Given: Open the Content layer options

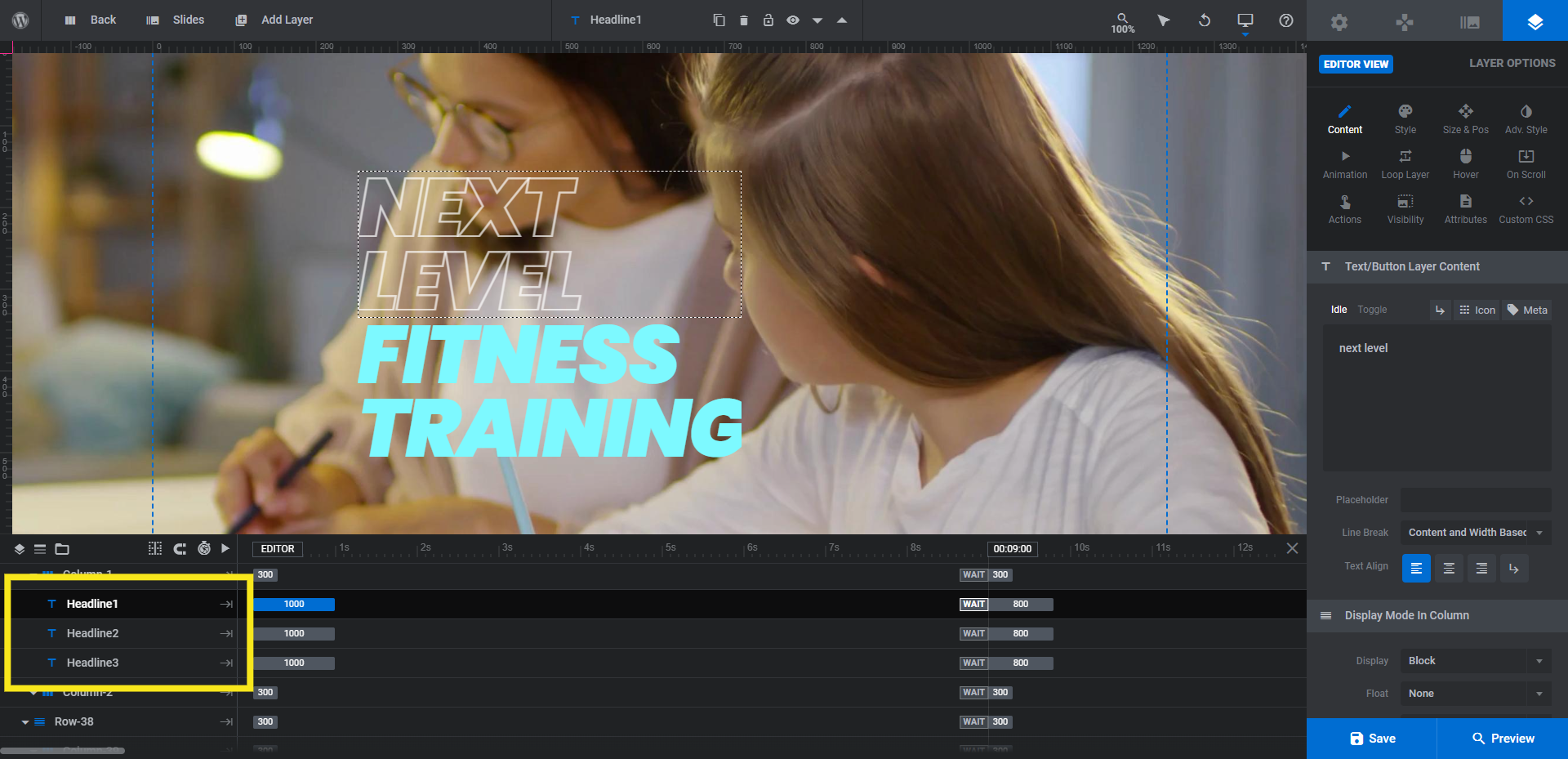Looking at the screenshot, I should click(x=1345, y=119).
